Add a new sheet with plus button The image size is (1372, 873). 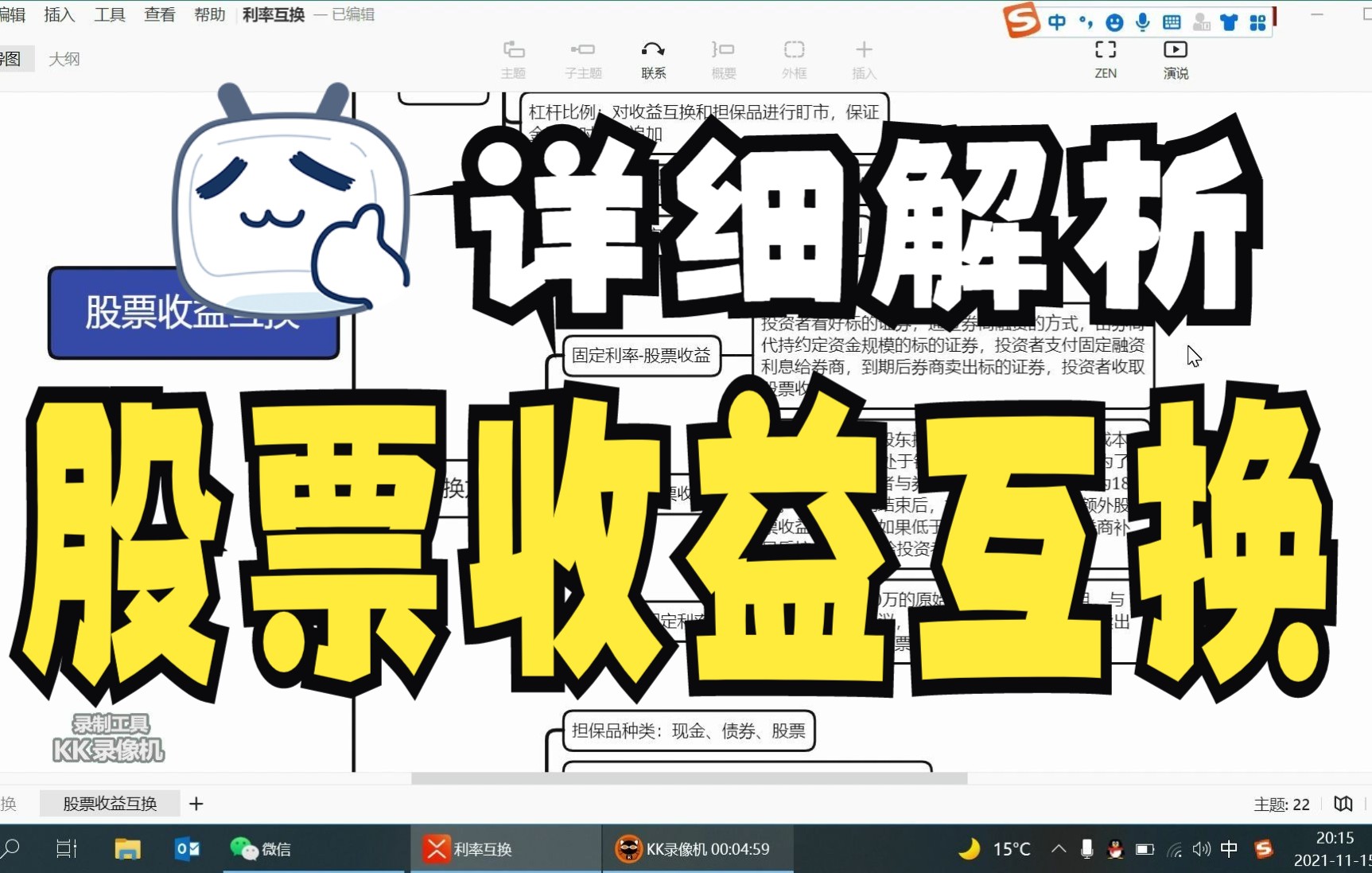[196, 804]
